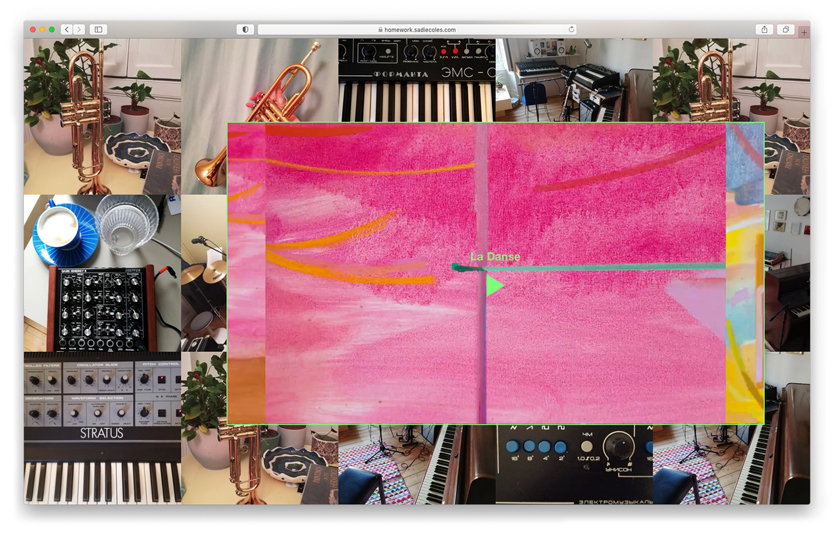This screenshot has width=835, height=535.
Task: Go forward using the Safari forward arrow
Action: 79,30
